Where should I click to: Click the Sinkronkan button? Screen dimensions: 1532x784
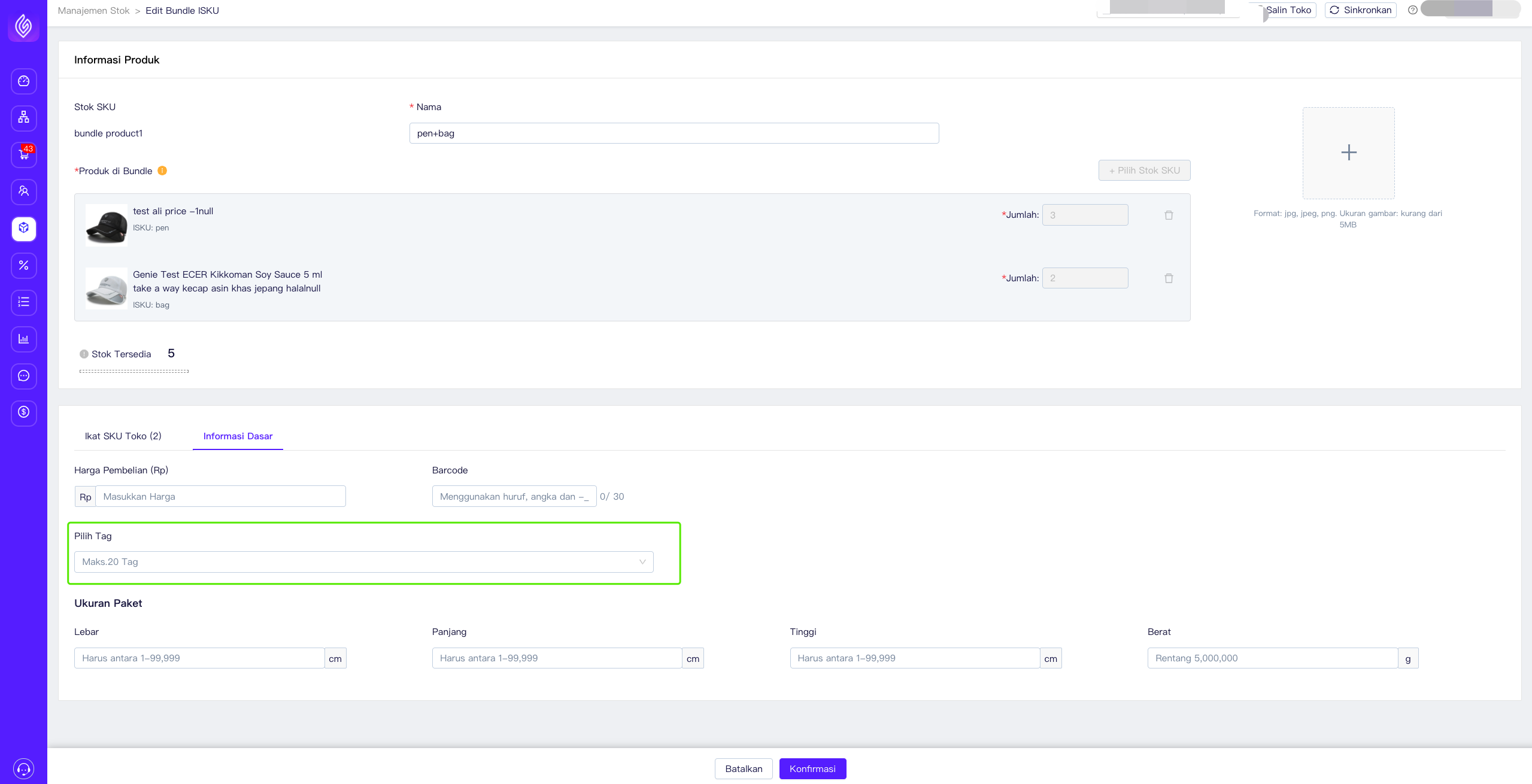click(1360, 10)
